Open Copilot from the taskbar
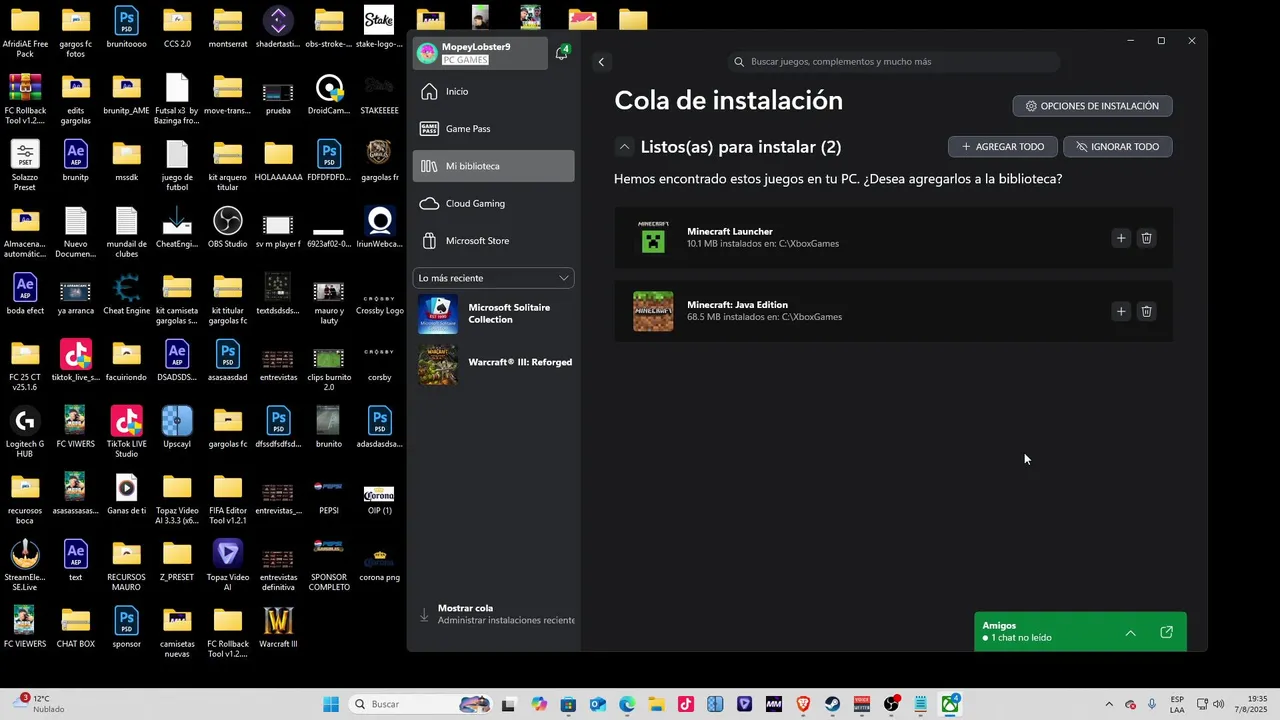Viewport: 1280px width, 720px height. (x=539, y=704)
